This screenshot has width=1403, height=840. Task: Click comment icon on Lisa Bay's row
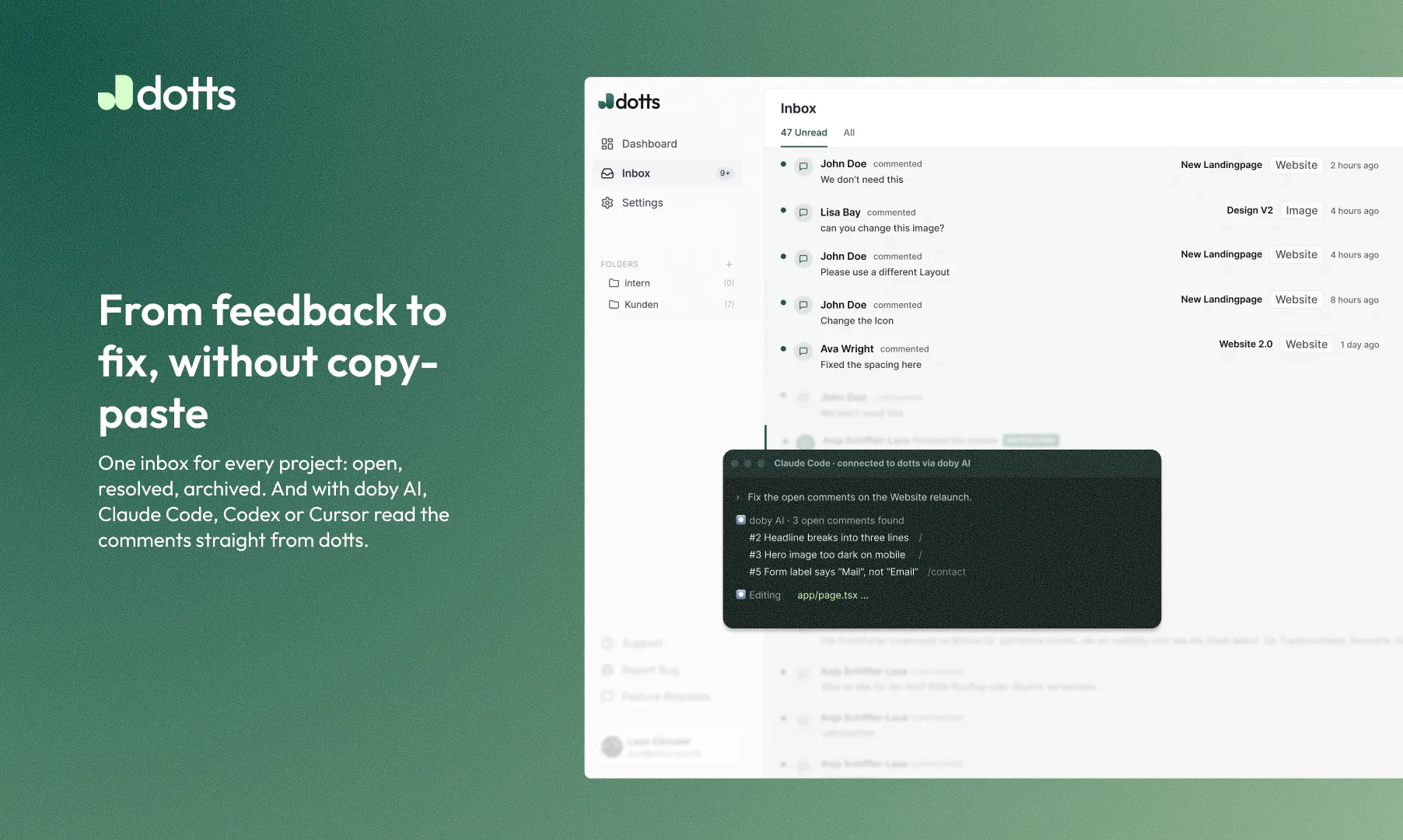tap(803, 212)
